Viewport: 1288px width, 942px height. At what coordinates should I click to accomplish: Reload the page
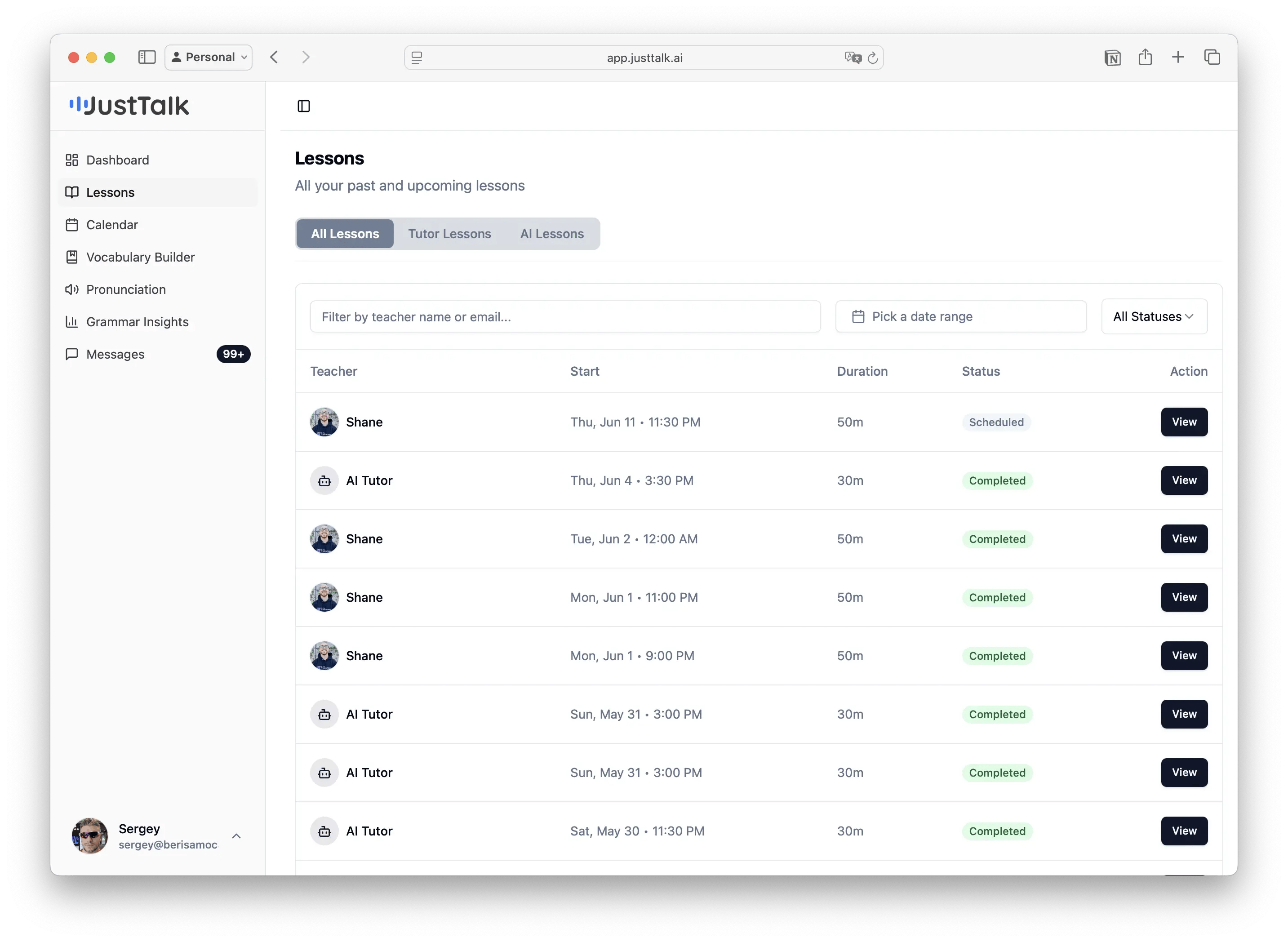(873, 58)
